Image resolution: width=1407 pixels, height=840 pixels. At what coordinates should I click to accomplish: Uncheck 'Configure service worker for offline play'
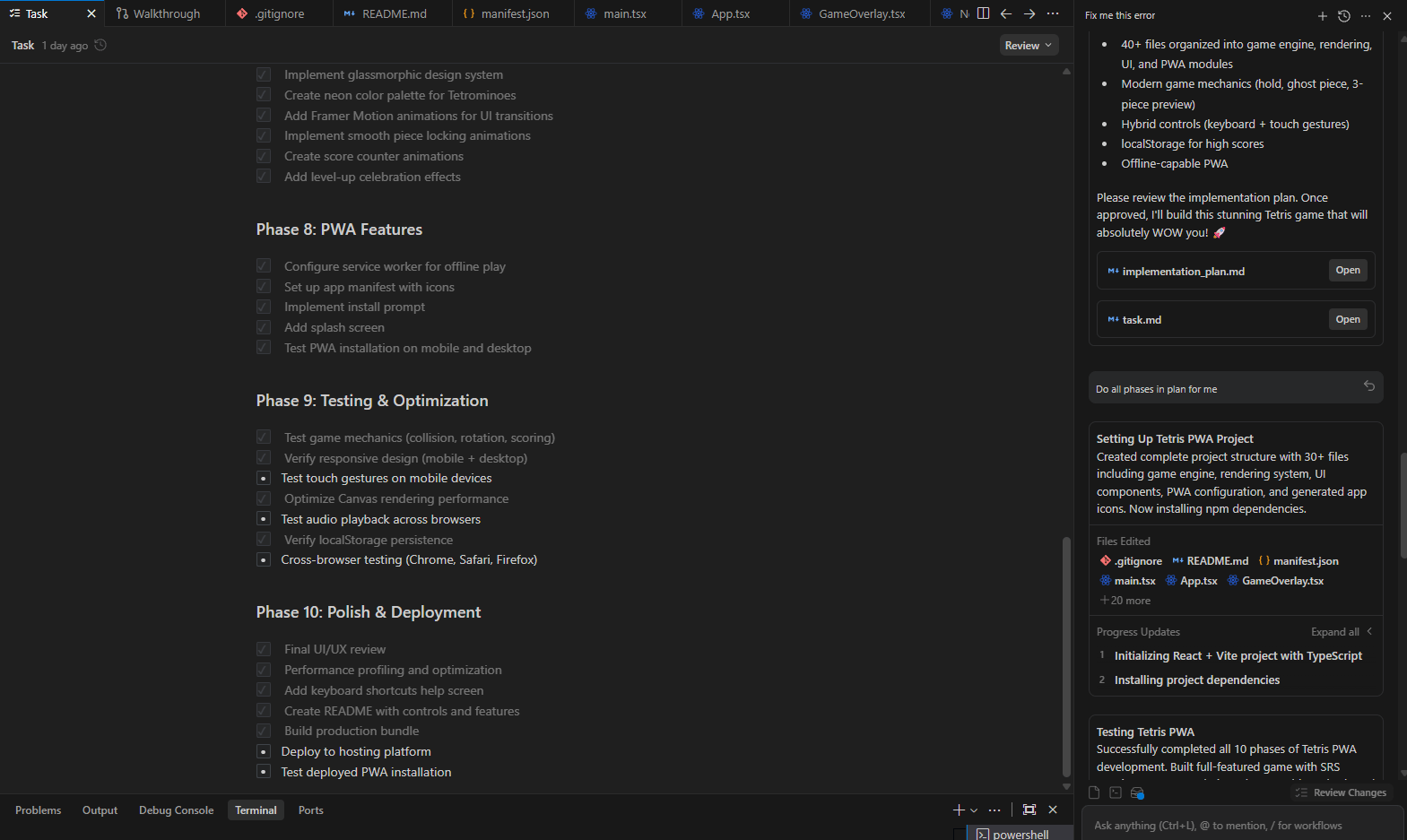pyautogui.click(x=264, y=265)
